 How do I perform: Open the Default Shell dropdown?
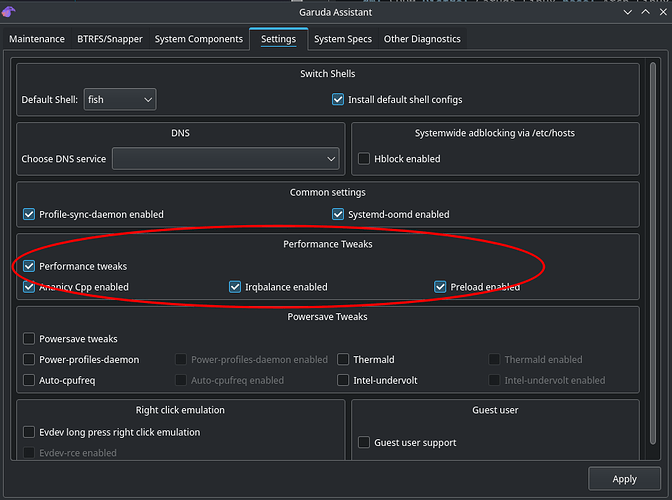(x=120, y=99)
